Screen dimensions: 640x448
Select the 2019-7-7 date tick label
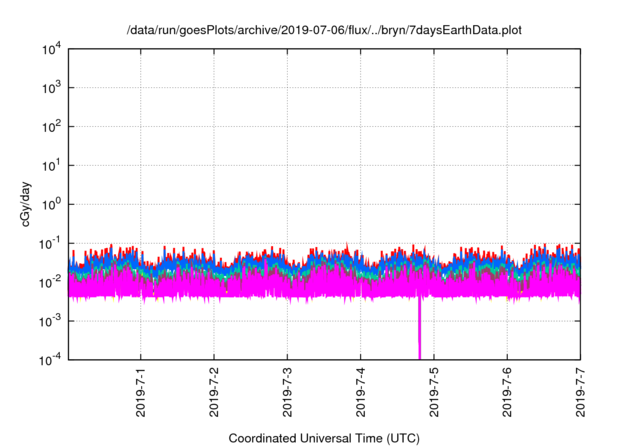(580, 392)
